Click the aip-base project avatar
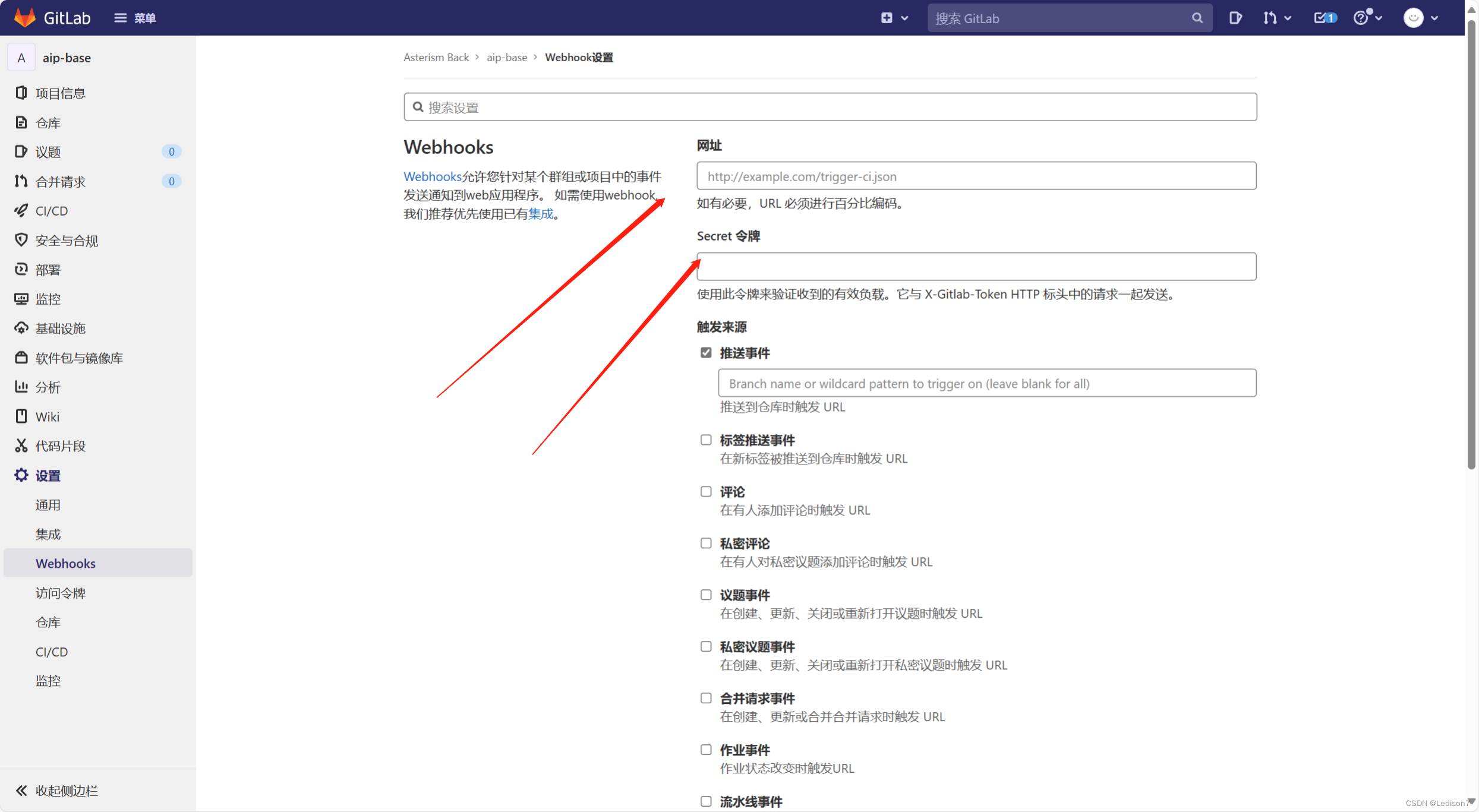Image resolution: width=1479 pixels, height=812 pixels. [x=21, y=58]
